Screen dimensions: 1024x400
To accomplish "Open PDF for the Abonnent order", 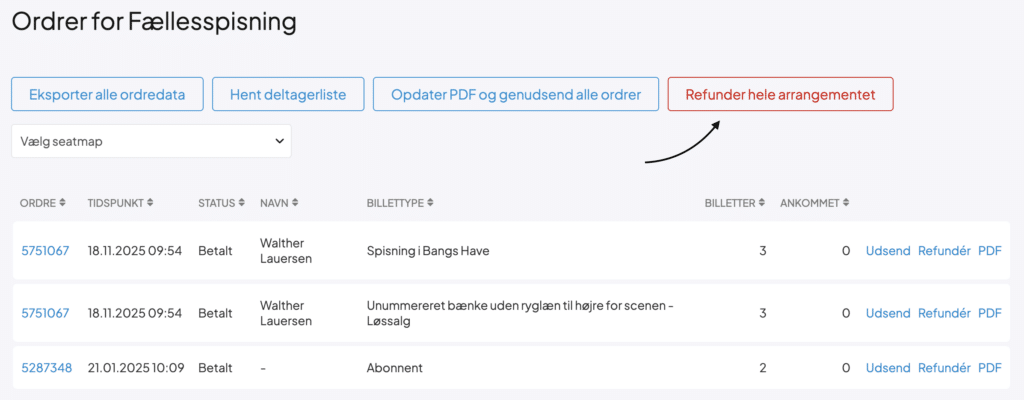I will [989, 368].
